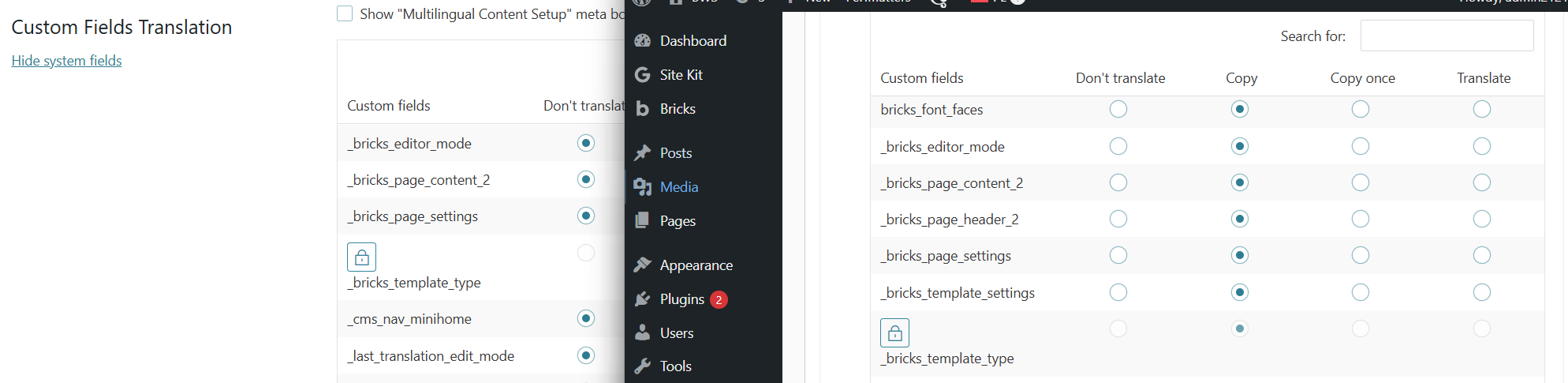Enable Show Multilingual Content Setup checkbox
The height and width of the screenshot is (383, 1568).
pos(345,13)
